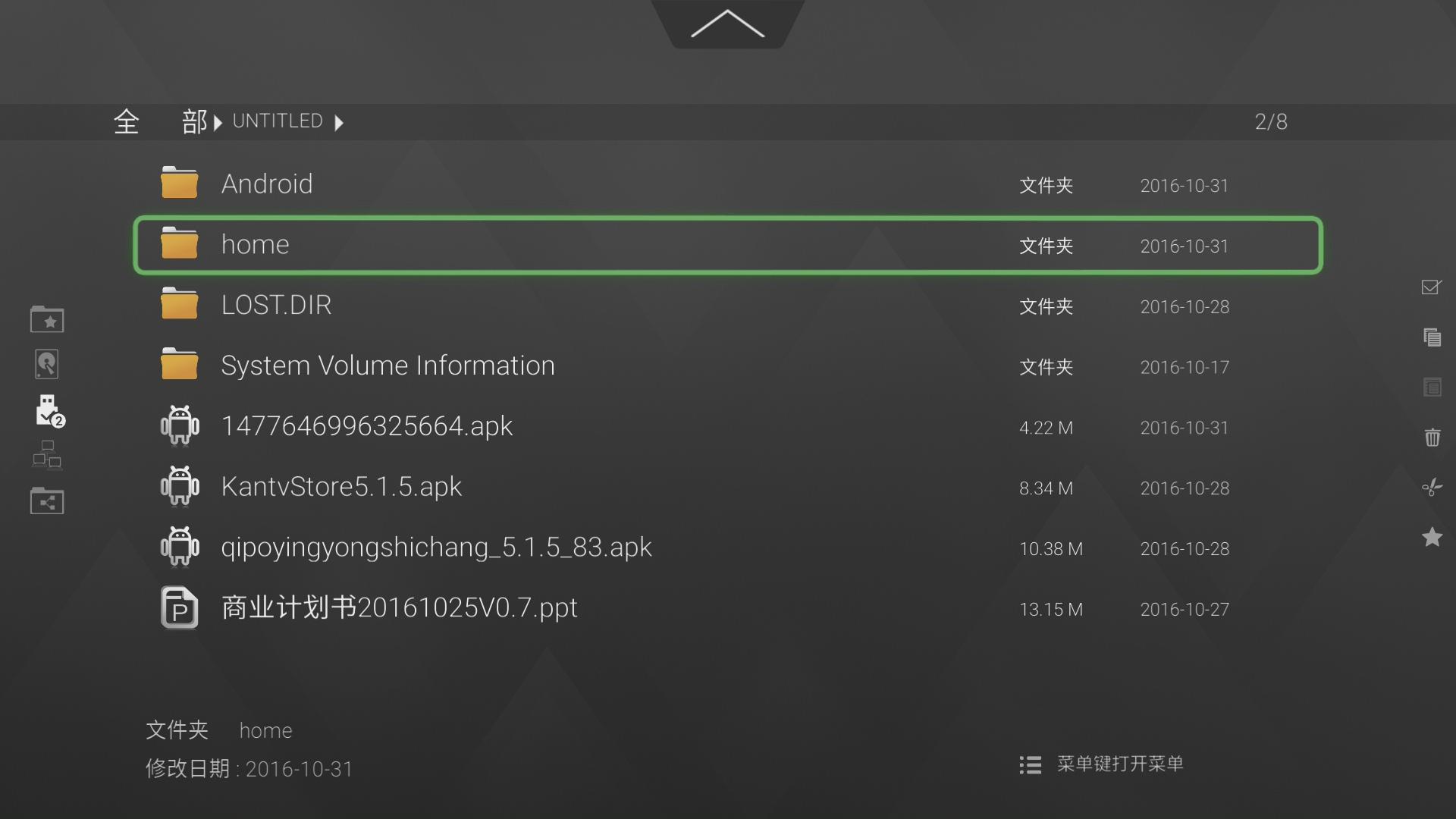
Task: Open the favorites folder sidebar icon
Action: tap(47, 319)
